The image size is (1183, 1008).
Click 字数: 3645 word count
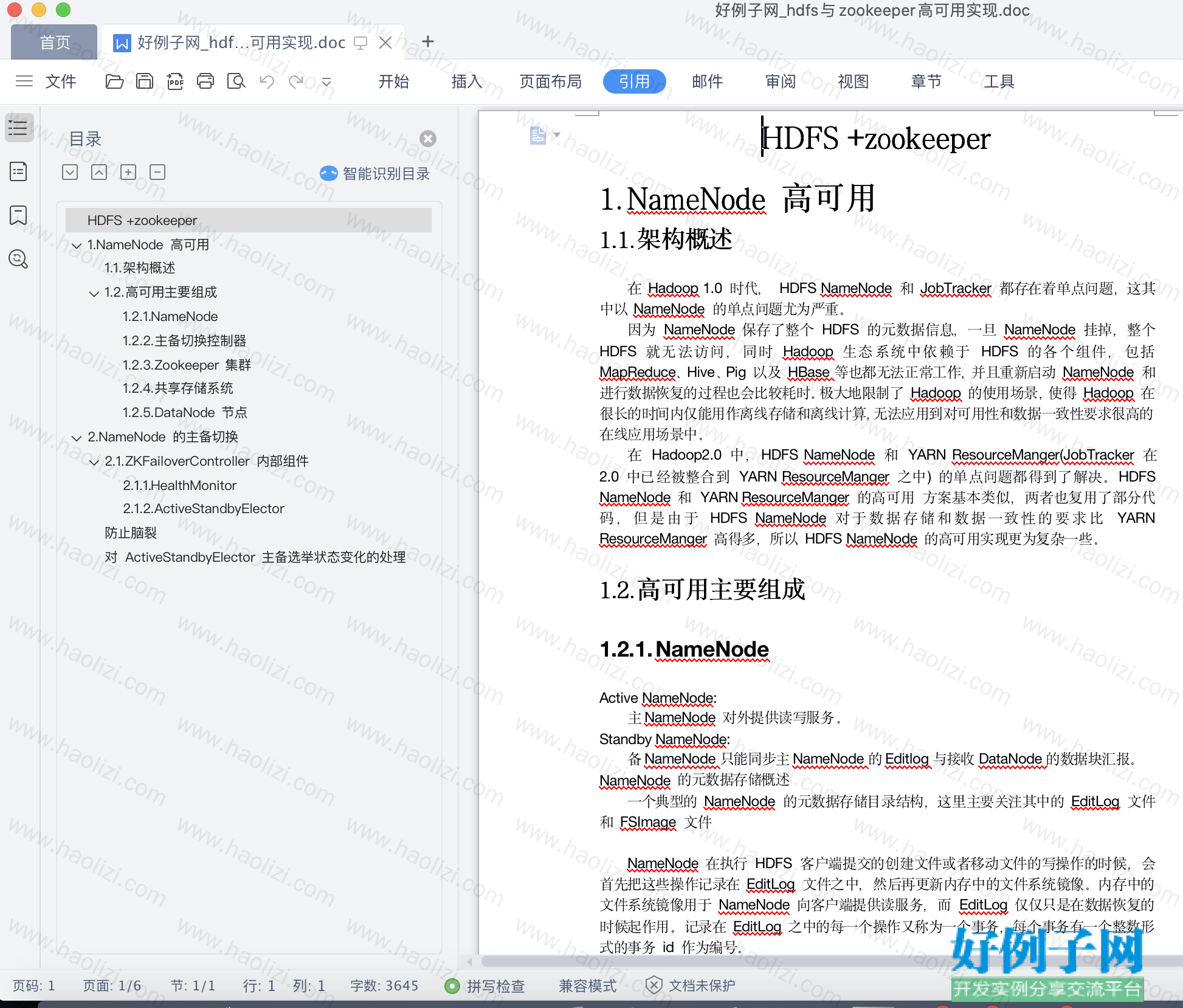pyautogui.click(x=384, y=986)
